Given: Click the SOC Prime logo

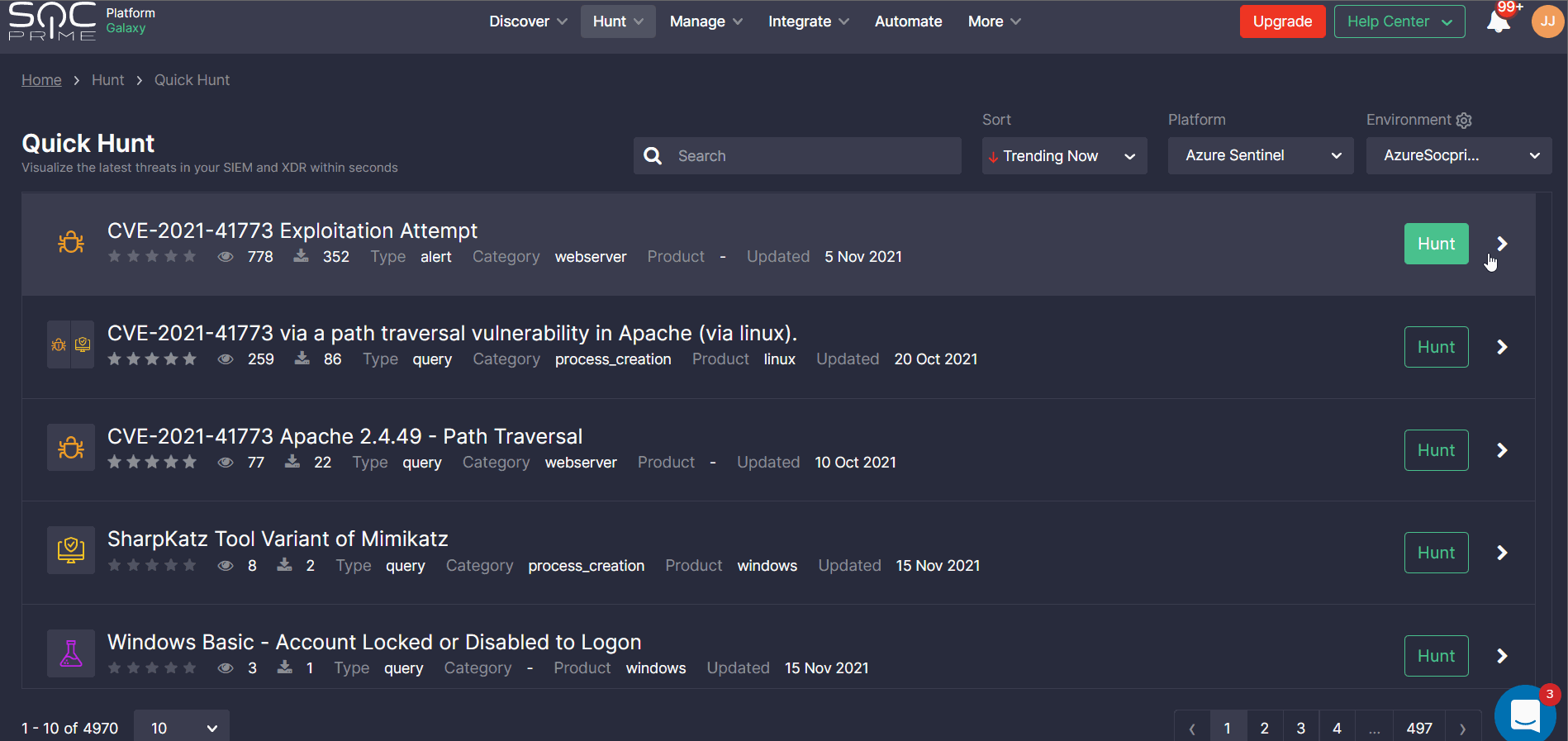Looking at the screenshot, I should click(52, 21).
